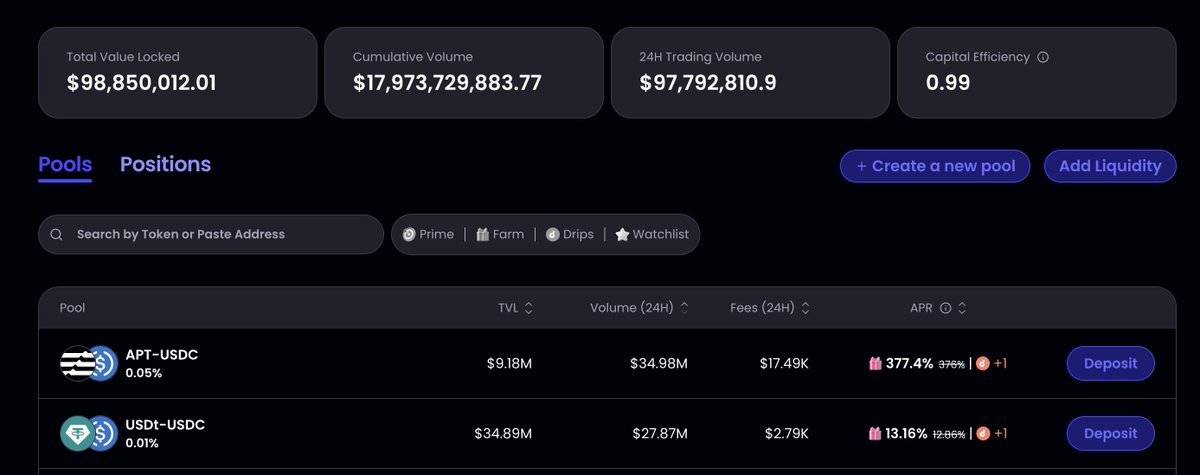Image resolution: width=1200 pixels, height=475 pixels.
Task: Toggle the Prime pool filter
Action: click(x=428, y=234)
